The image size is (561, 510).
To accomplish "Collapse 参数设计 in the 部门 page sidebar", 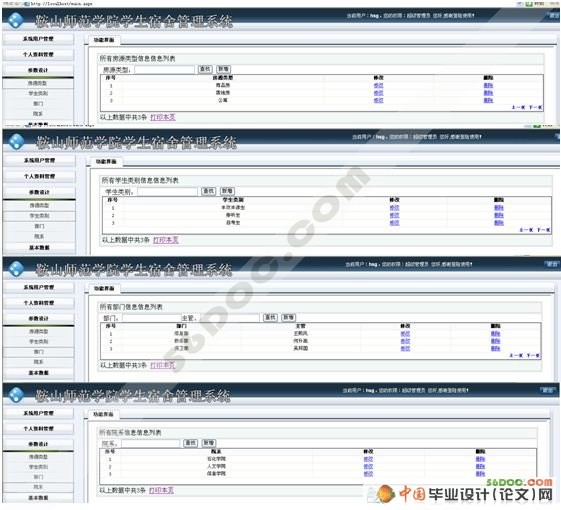I will pyautogui.click(x=39, y=319).
